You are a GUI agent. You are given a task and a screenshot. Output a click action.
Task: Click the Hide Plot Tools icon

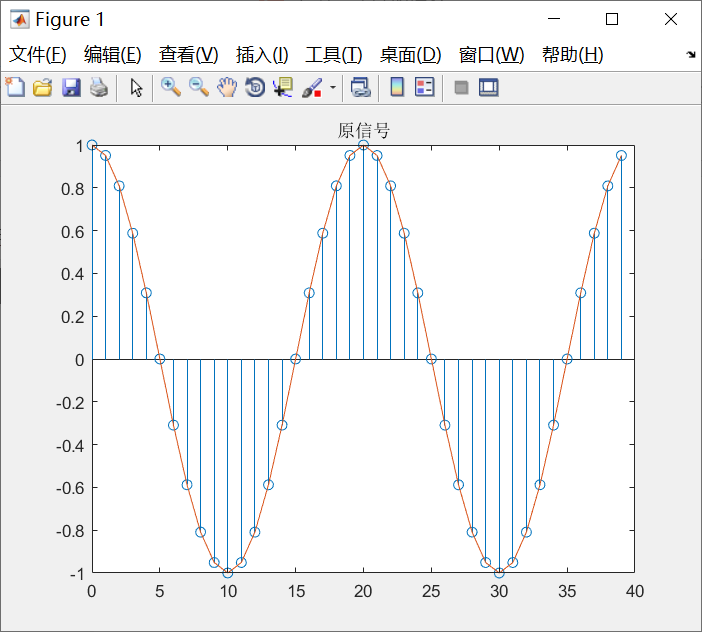pyautogui.click(x=461, y=87)
